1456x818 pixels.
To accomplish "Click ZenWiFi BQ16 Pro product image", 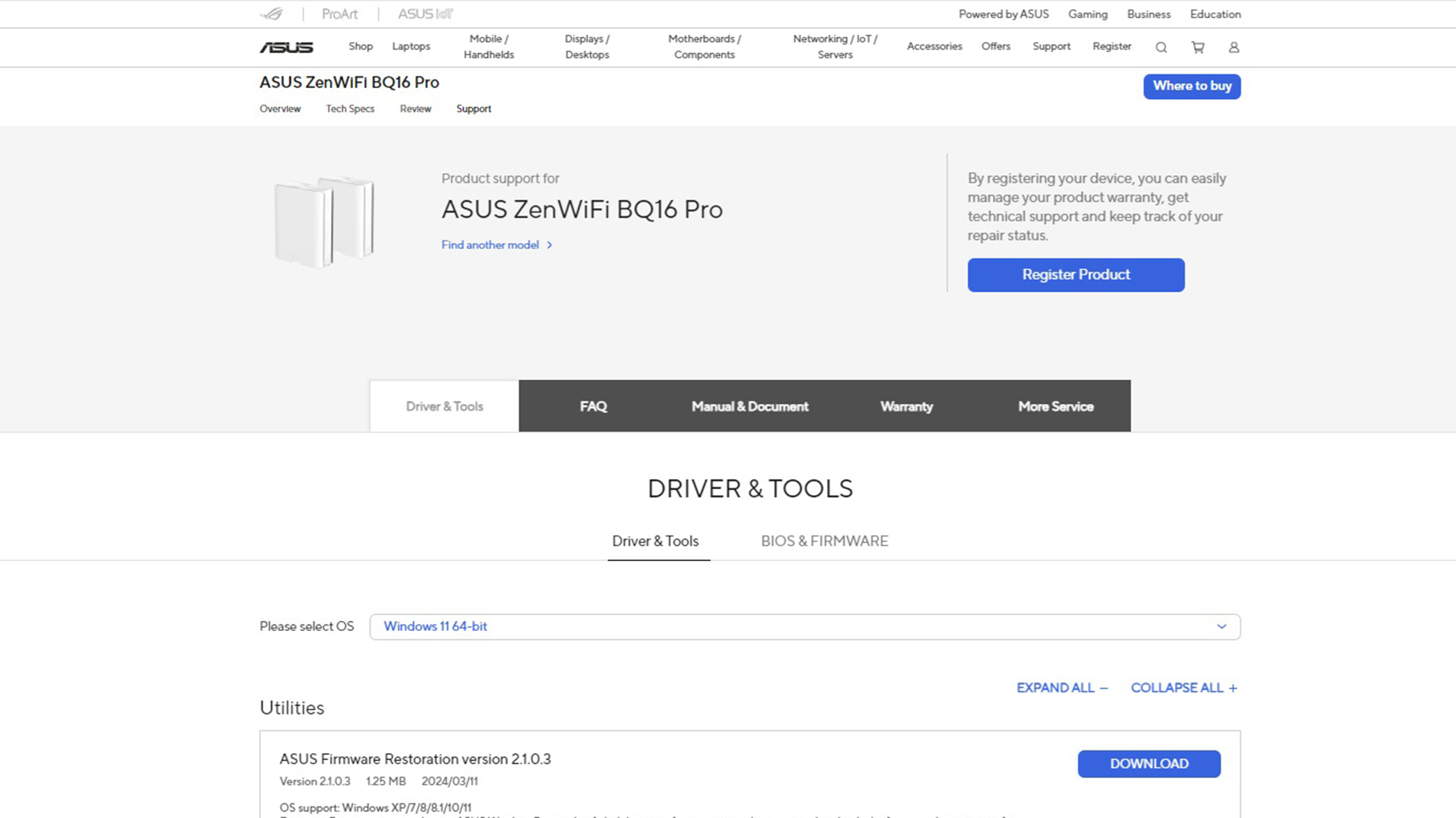I will click(324, 221).
